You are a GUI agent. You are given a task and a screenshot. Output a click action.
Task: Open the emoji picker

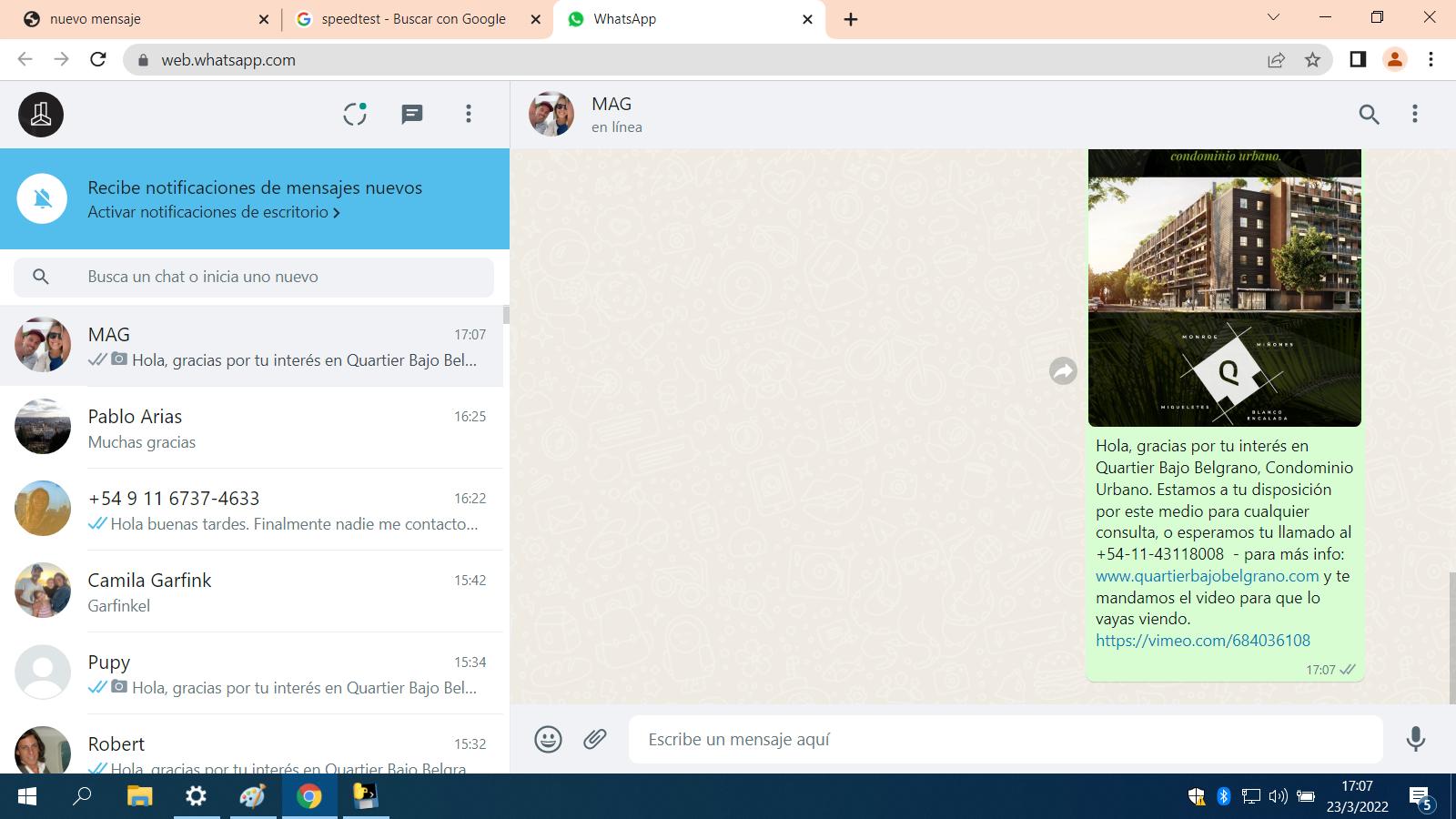coord(548,739)
